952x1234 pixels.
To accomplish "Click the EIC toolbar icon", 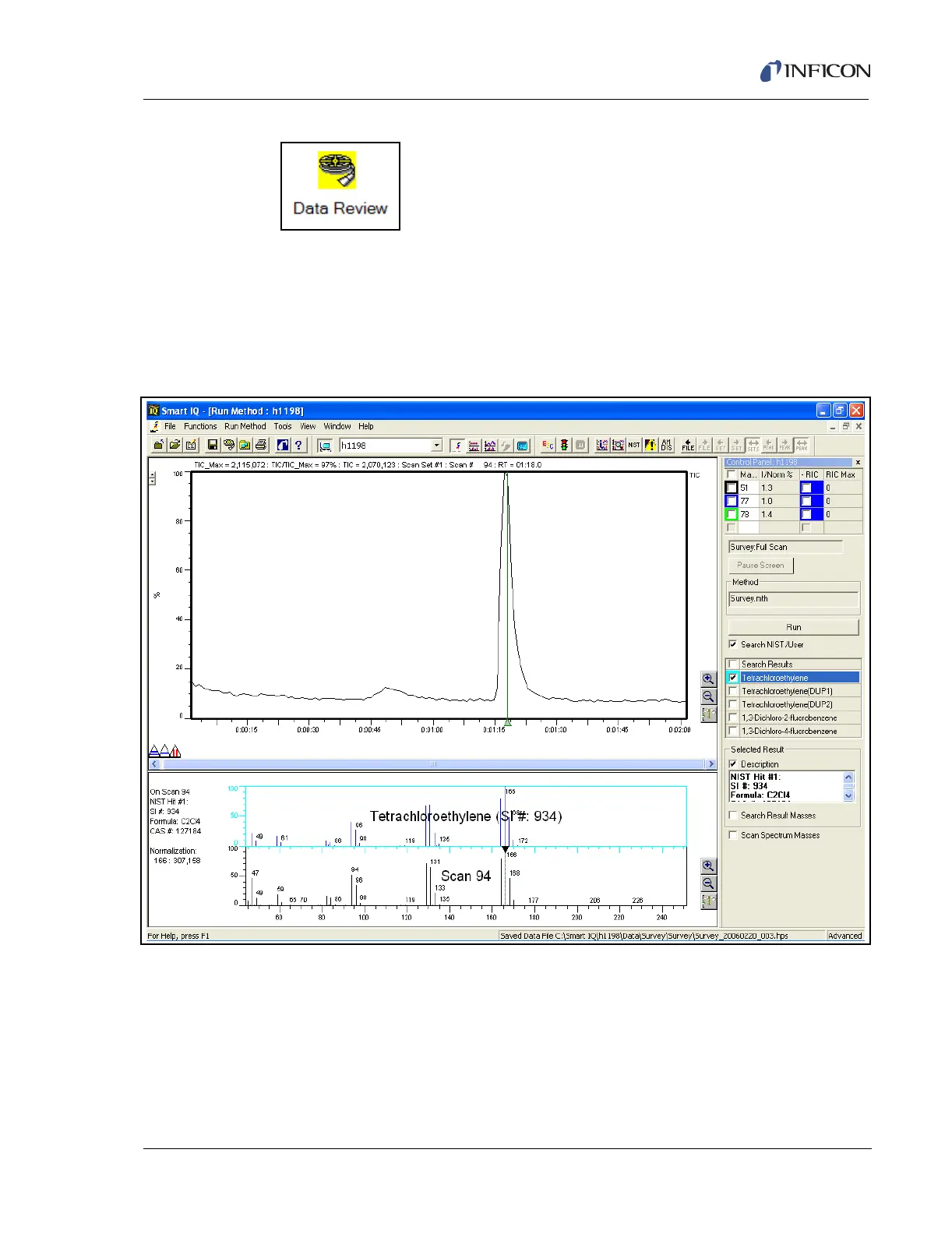I will (548, 445).
